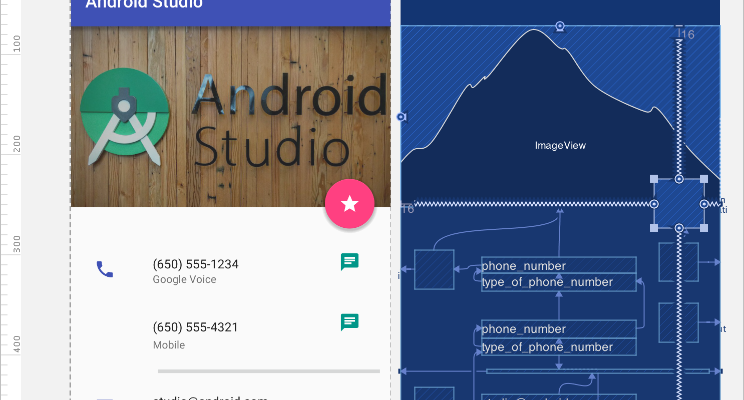Click right anchor of selected blueprint FAB

point(704,204)
